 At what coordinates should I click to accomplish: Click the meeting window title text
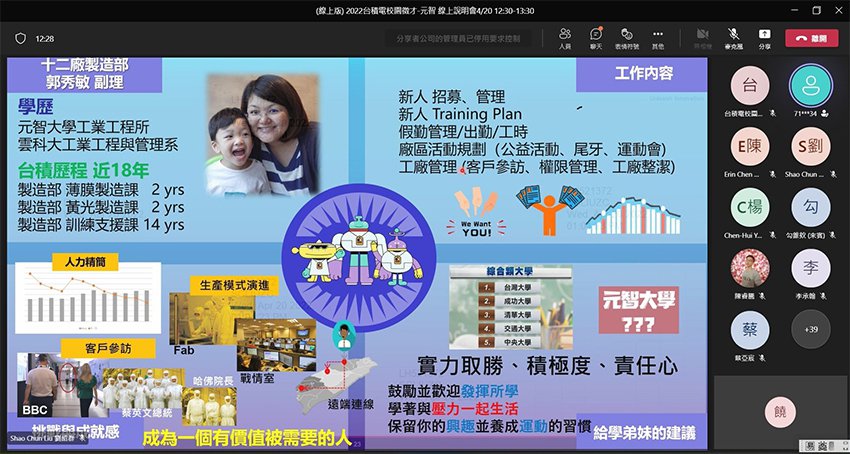point(424,11)
